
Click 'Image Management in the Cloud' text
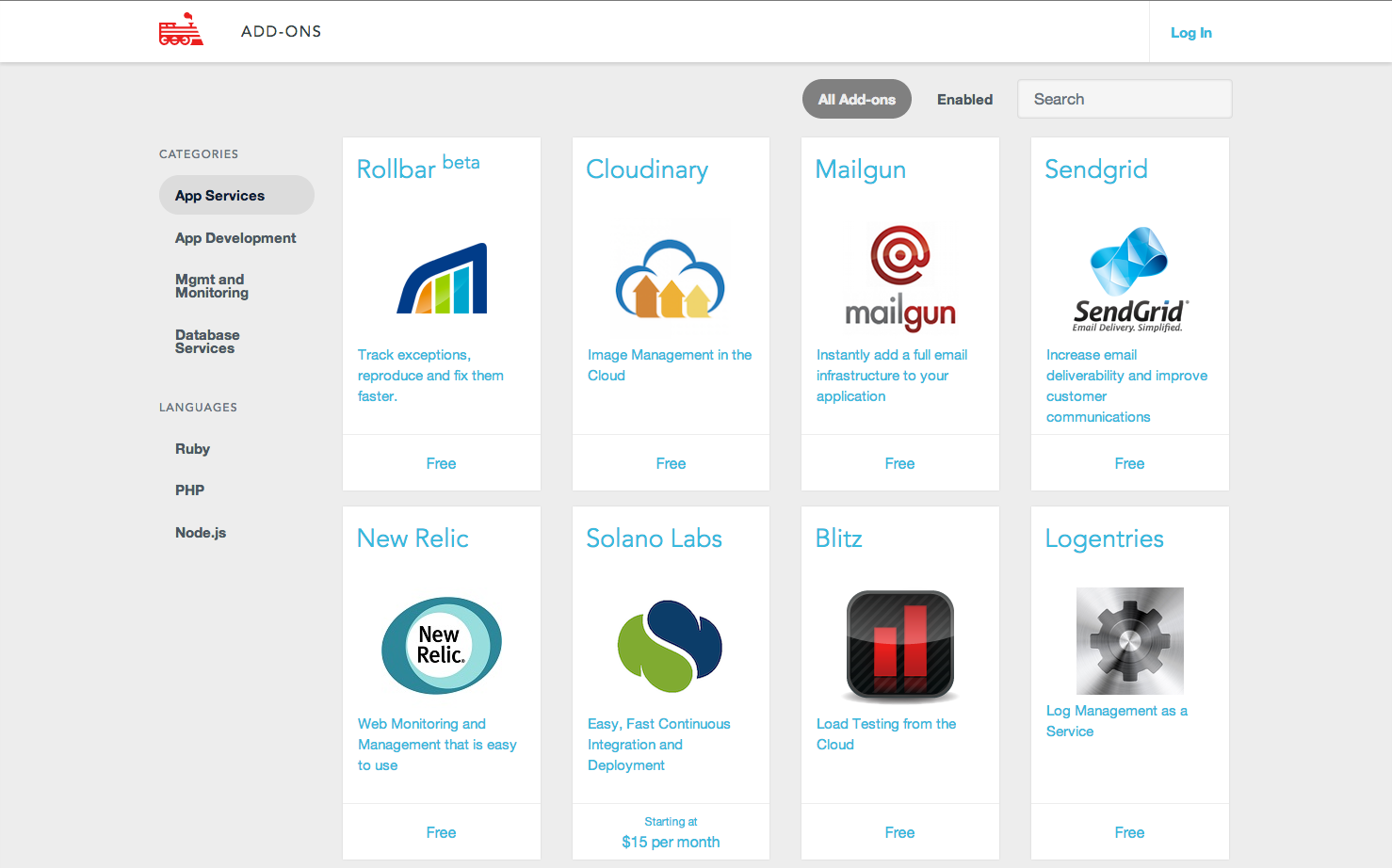tap(670, 365)
